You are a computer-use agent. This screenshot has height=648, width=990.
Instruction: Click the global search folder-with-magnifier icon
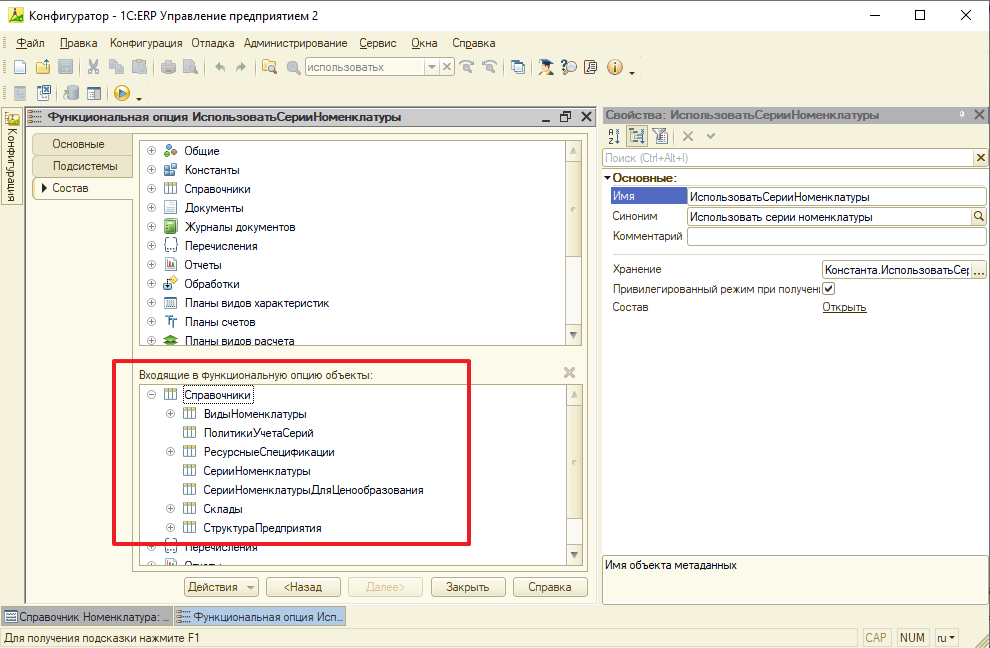pos(270,67)
